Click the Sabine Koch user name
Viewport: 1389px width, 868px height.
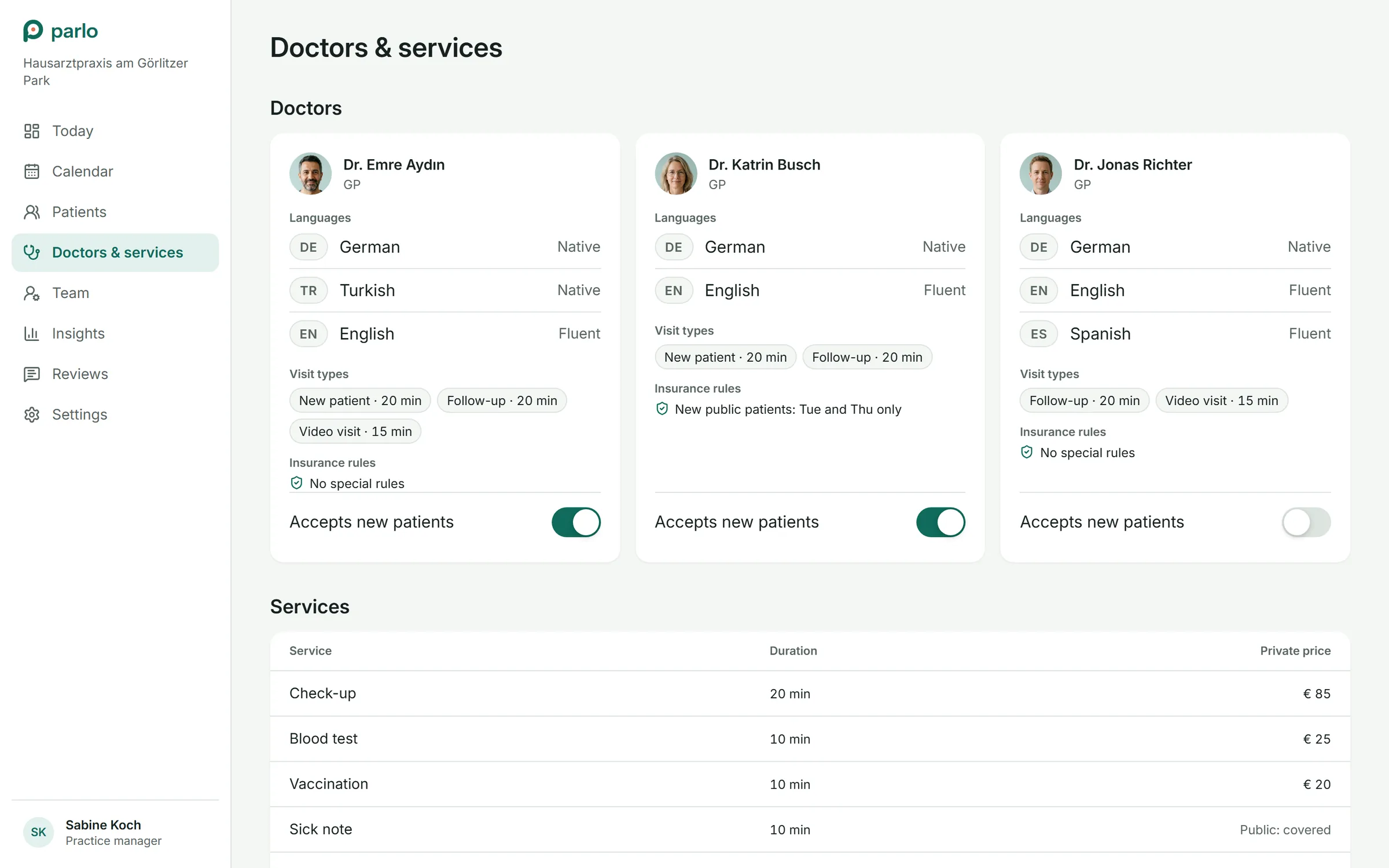(x=103, y=825)
